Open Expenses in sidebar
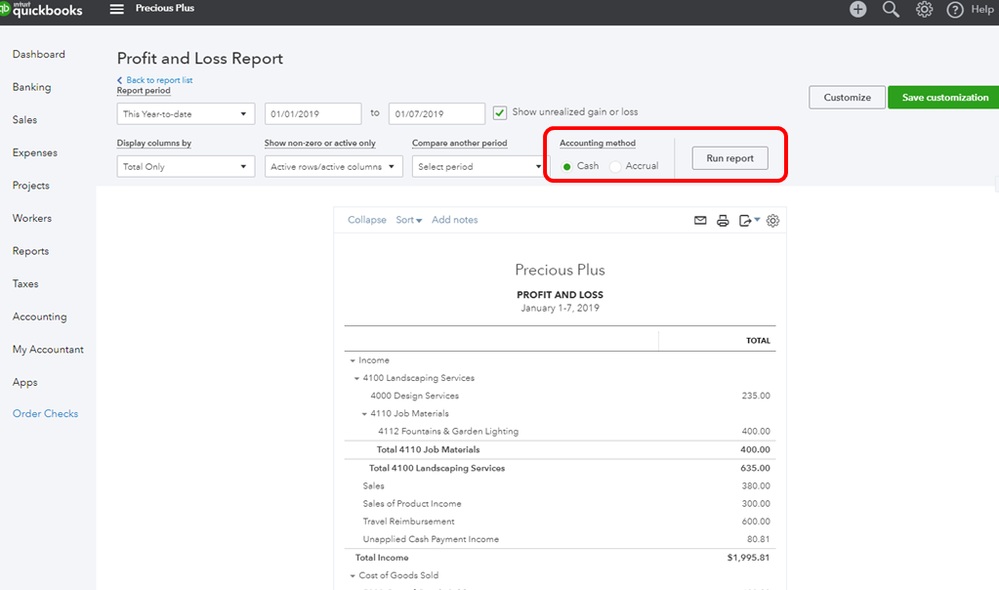Screen dimensions: 999x590 (35, 153)
